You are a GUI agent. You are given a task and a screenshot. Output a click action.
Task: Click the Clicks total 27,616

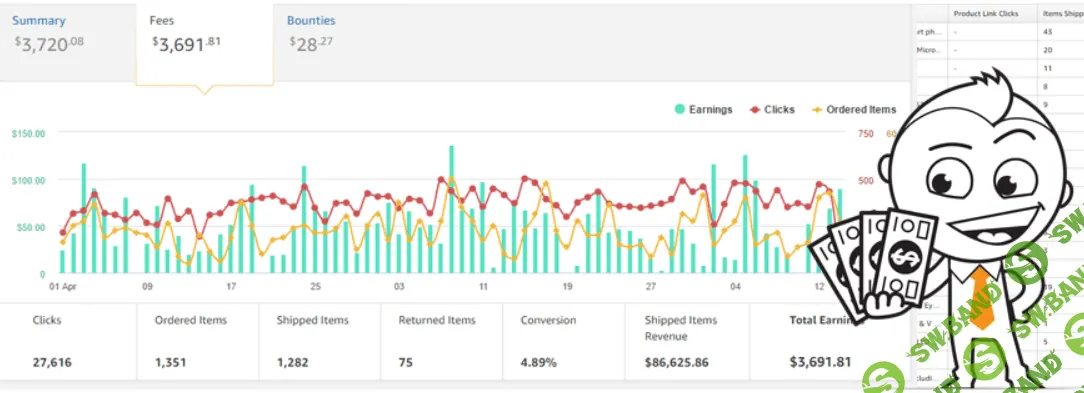coord(52,363)
